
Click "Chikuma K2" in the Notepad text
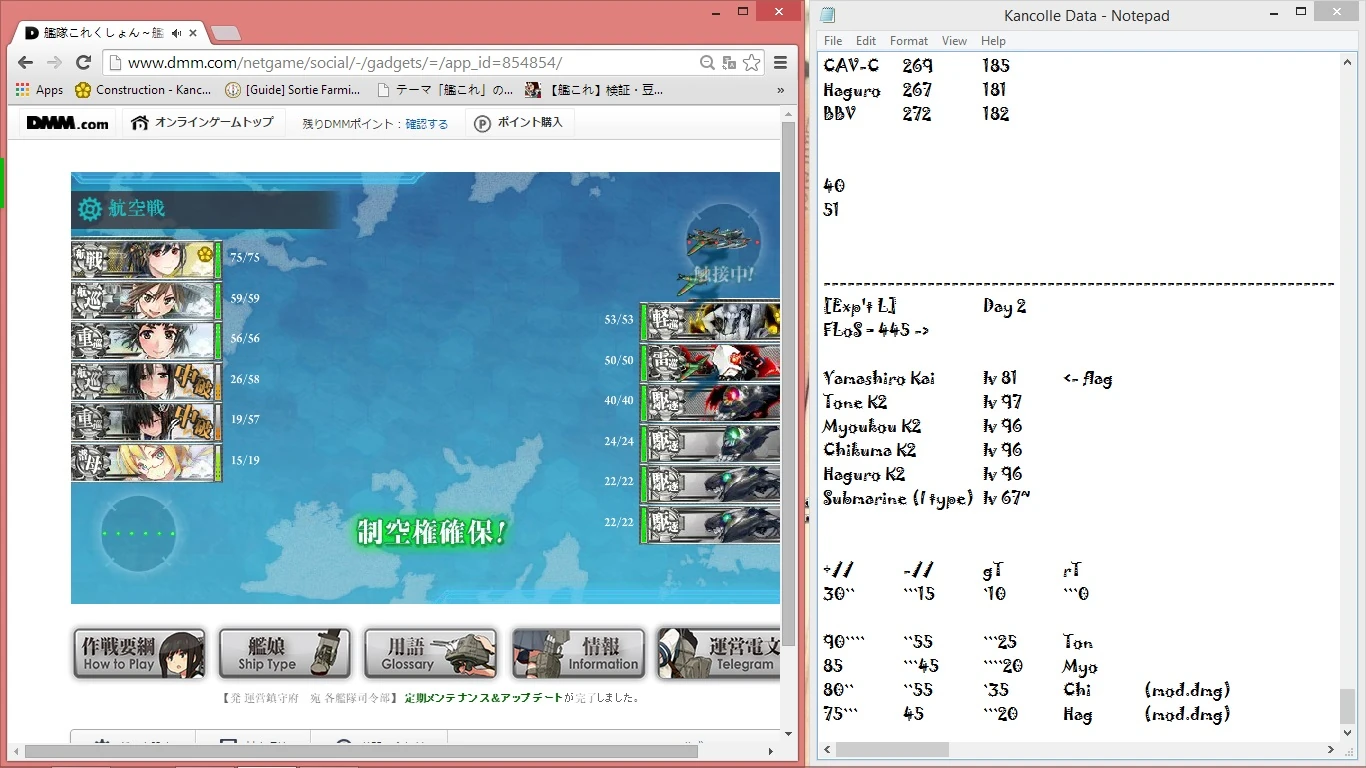[870, 450]
